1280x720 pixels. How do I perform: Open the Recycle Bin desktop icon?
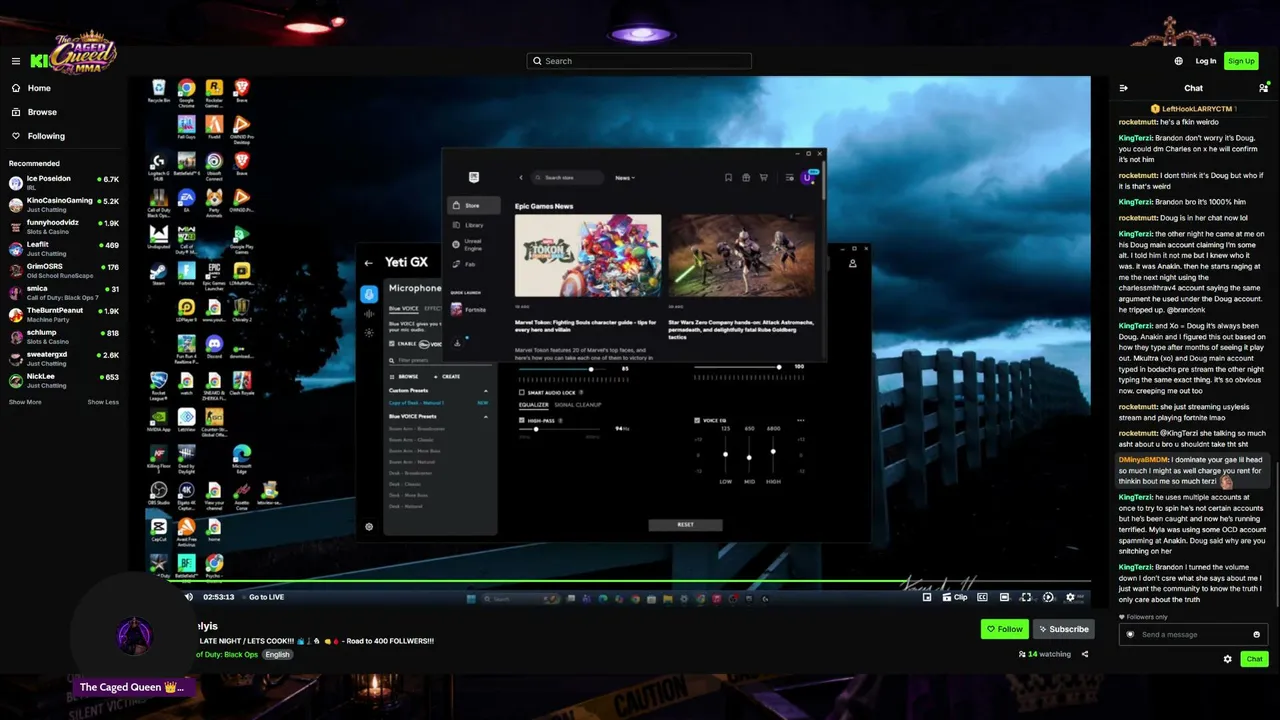click(x=158, y=91)
